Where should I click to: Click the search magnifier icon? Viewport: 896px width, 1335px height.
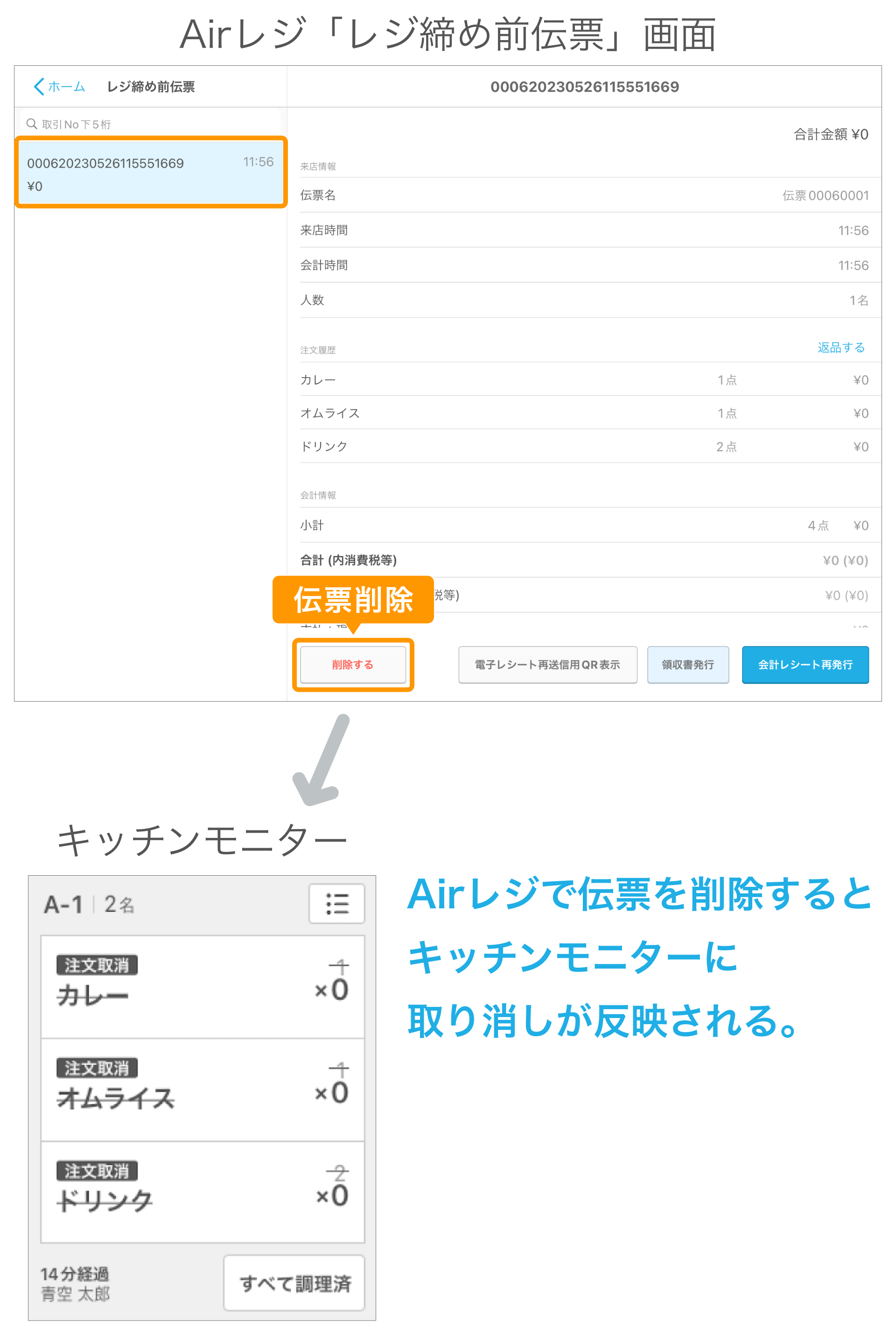click(x=32, y=124)
